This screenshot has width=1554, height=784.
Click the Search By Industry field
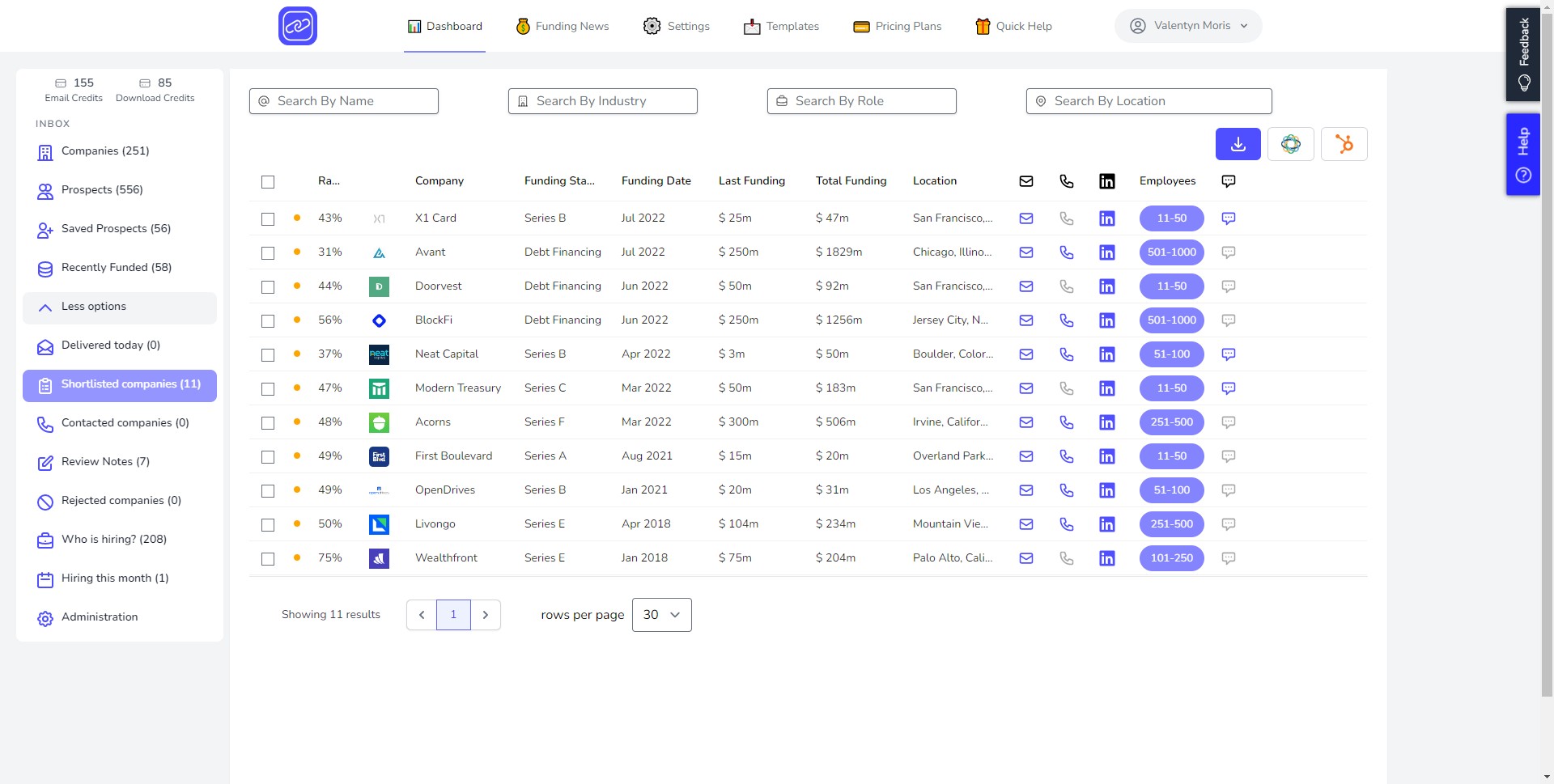(603, 101)
